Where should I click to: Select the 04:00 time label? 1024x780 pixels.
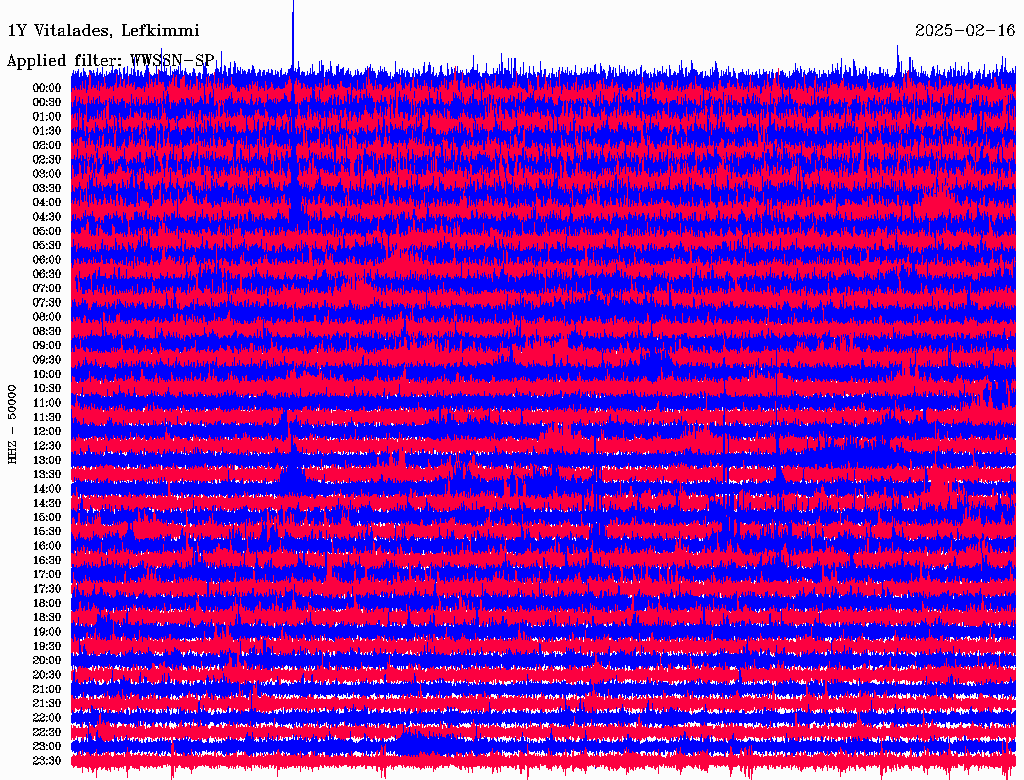(x=47, y=203)
